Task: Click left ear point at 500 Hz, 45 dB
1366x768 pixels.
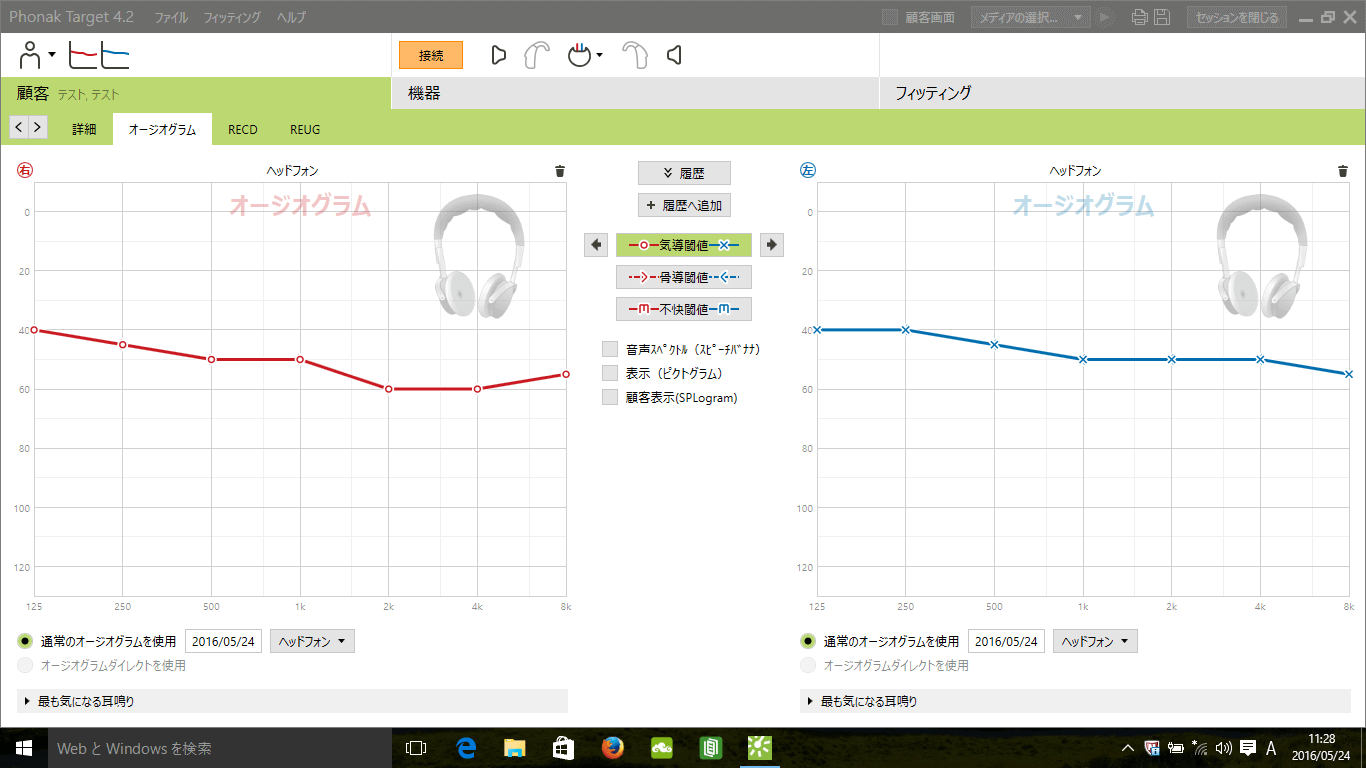Action: pyautogui.click(x=994, y=344)
